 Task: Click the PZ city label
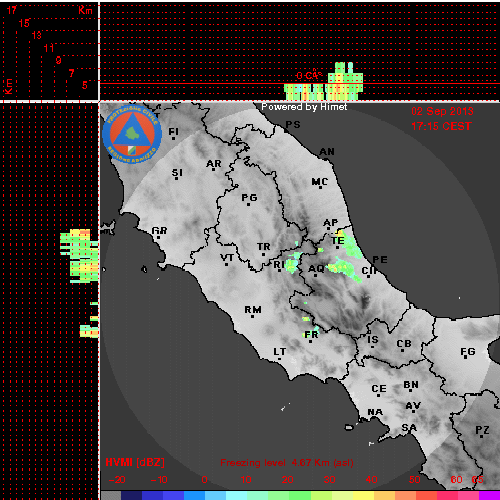point(482,430)
